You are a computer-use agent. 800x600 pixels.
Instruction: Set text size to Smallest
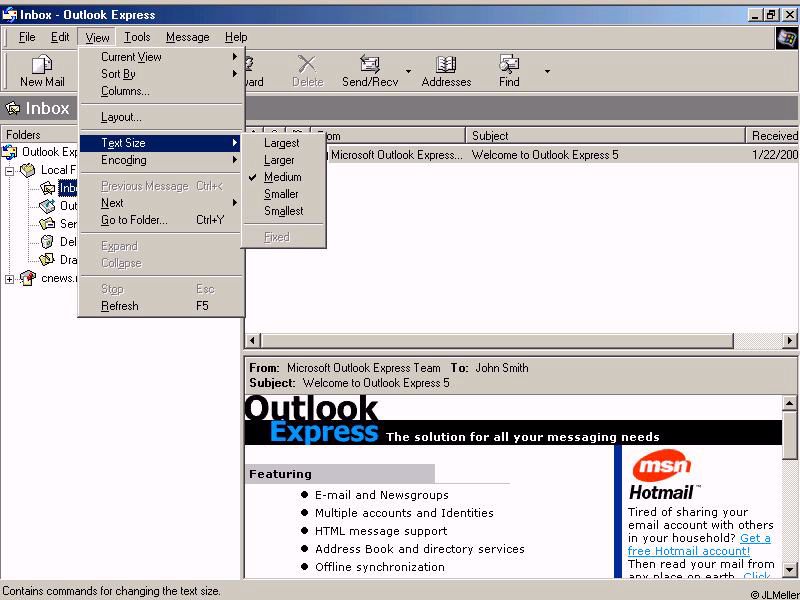pos(283,211)
